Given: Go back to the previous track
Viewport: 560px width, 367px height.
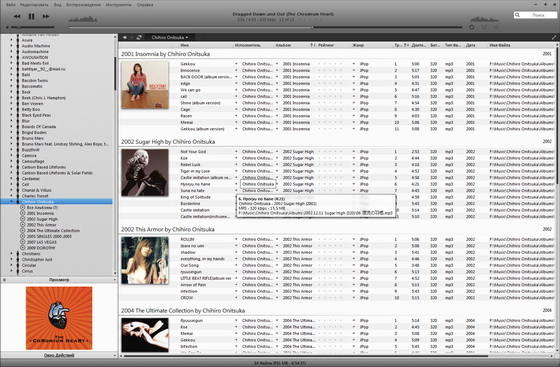Looking at the screenshot, I should pos(17,16).
